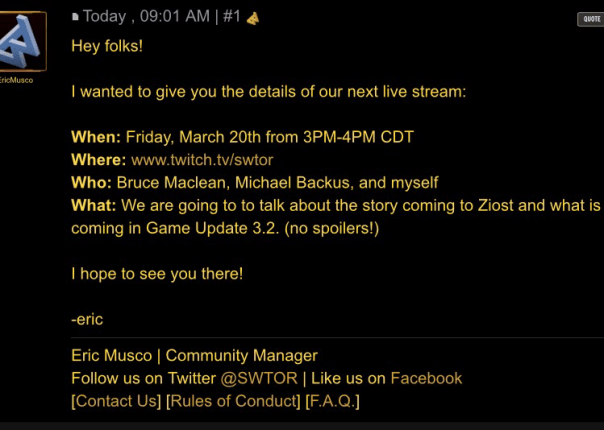Open the #1 post permalink
This screenshot has width=604, height=430.
233,17
